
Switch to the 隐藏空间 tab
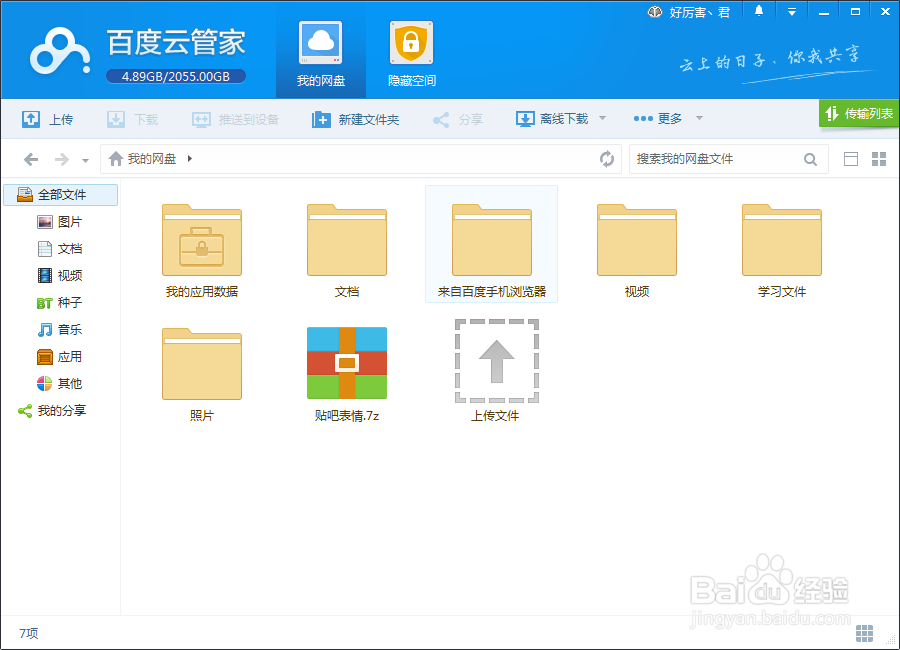pyautogui.click(x=412, y=54)
